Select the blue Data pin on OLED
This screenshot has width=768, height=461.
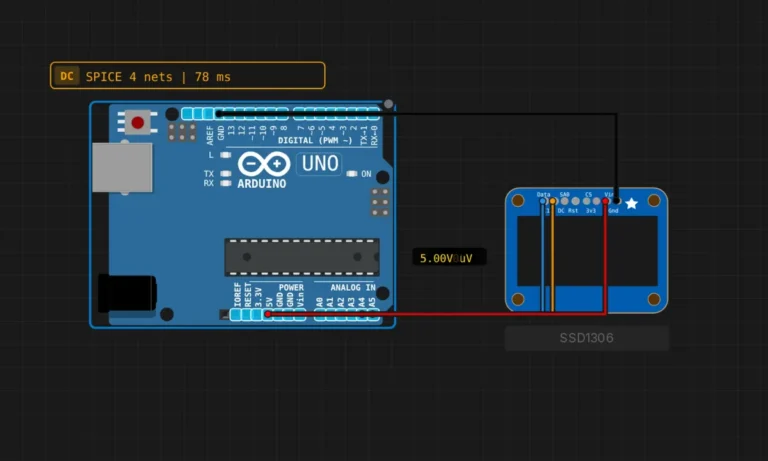[x=542, y=201]
